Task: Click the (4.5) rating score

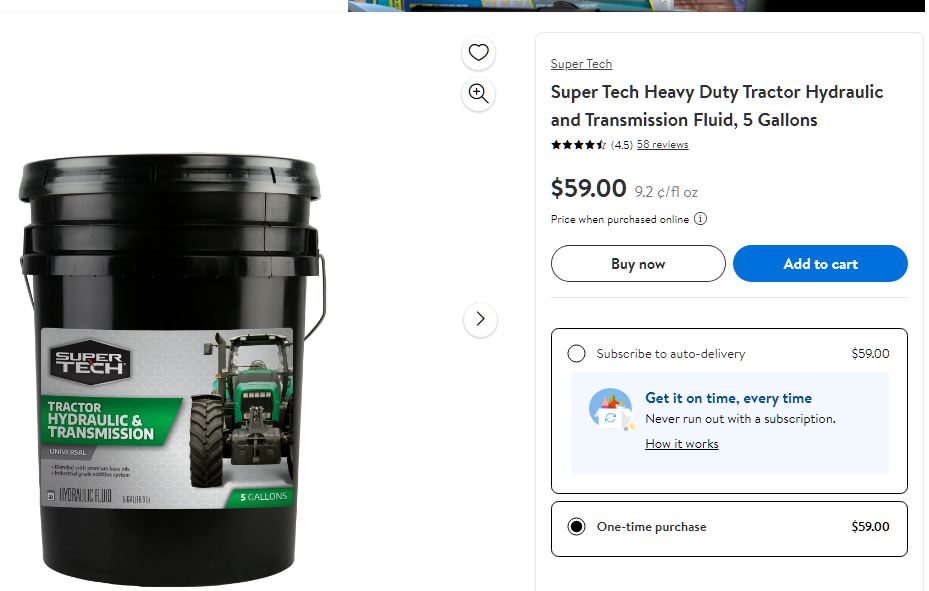Action: [x=621, y=145]
